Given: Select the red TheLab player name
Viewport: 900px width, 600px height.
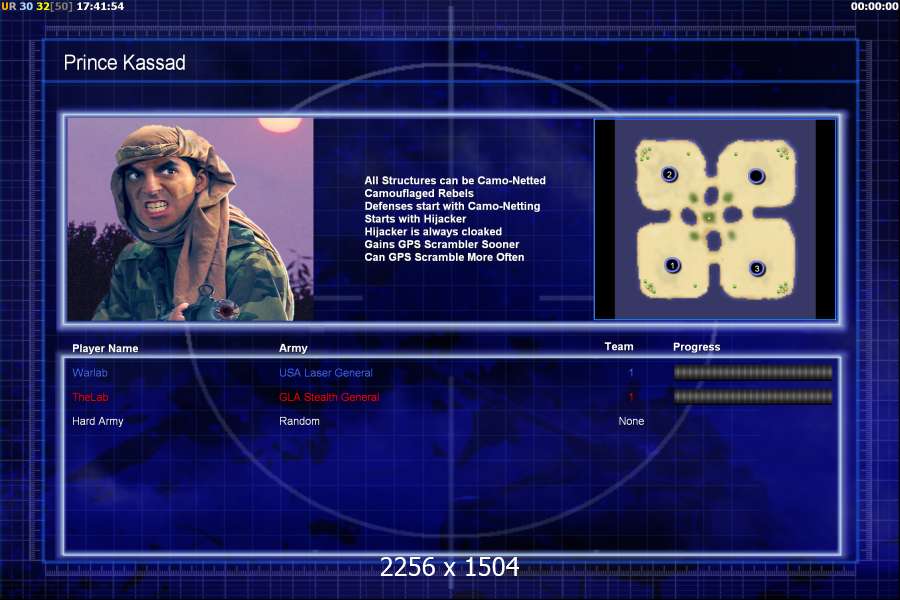Looking at the screenshot, I should pos(90,397).
